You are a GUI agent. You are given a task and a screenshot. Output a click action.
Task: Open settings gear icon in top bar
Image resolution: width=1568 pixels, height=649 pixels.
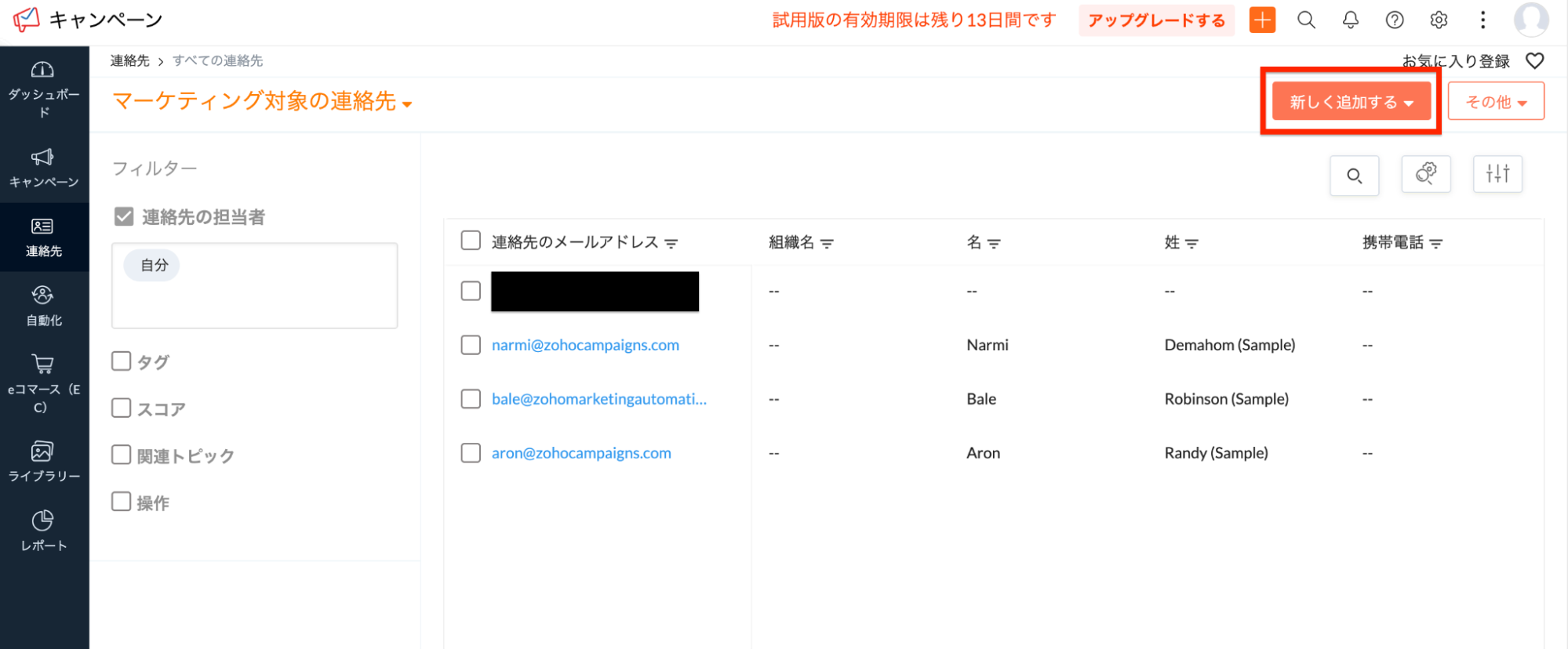tap(1438, 20)
